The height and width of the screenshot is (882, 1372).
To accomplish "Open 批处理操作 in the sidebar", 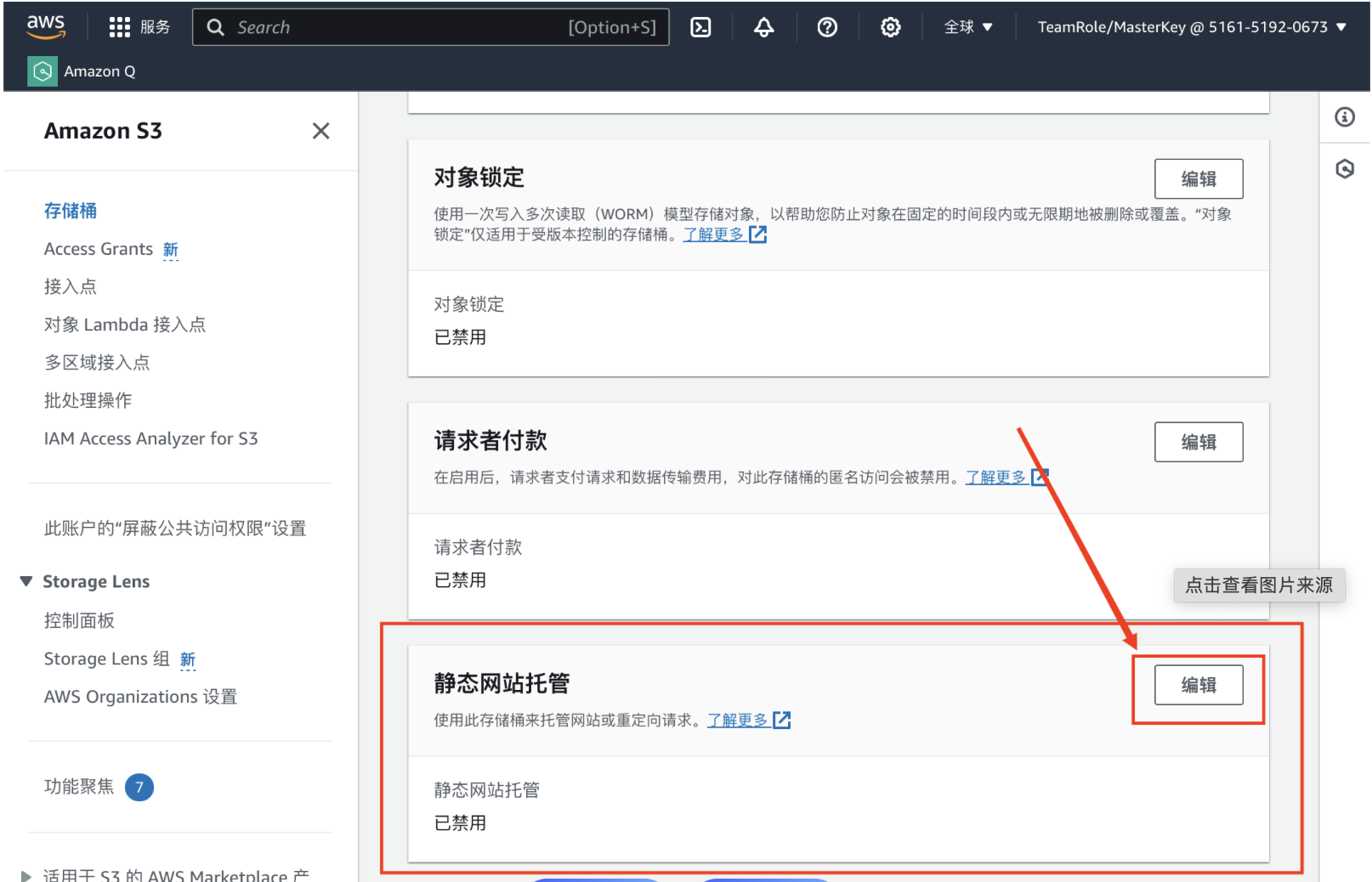I will (x=88, y=400).
